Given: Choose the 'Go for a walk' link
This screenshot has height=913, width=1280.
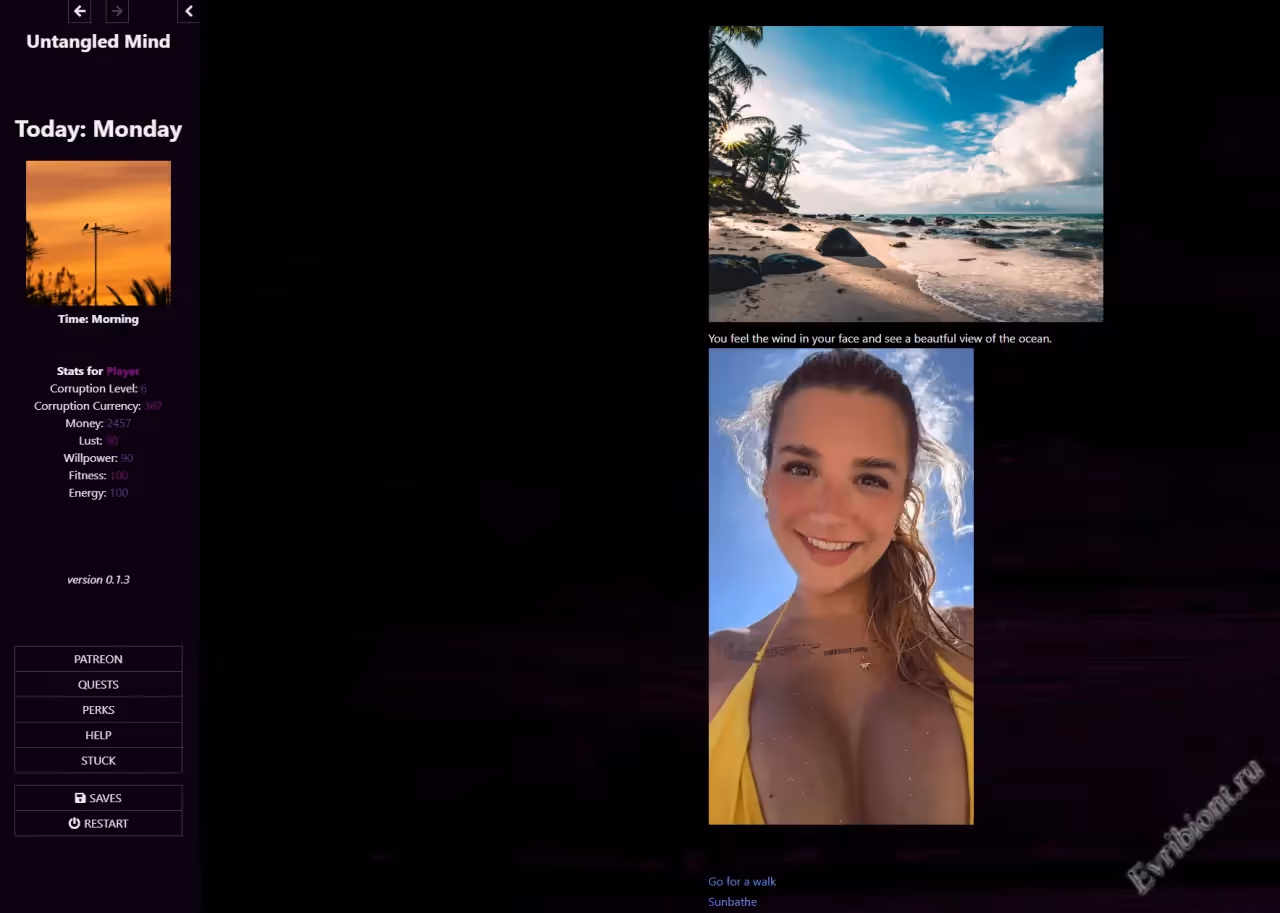Looking at the screenshot, I should tap(741, 881).
